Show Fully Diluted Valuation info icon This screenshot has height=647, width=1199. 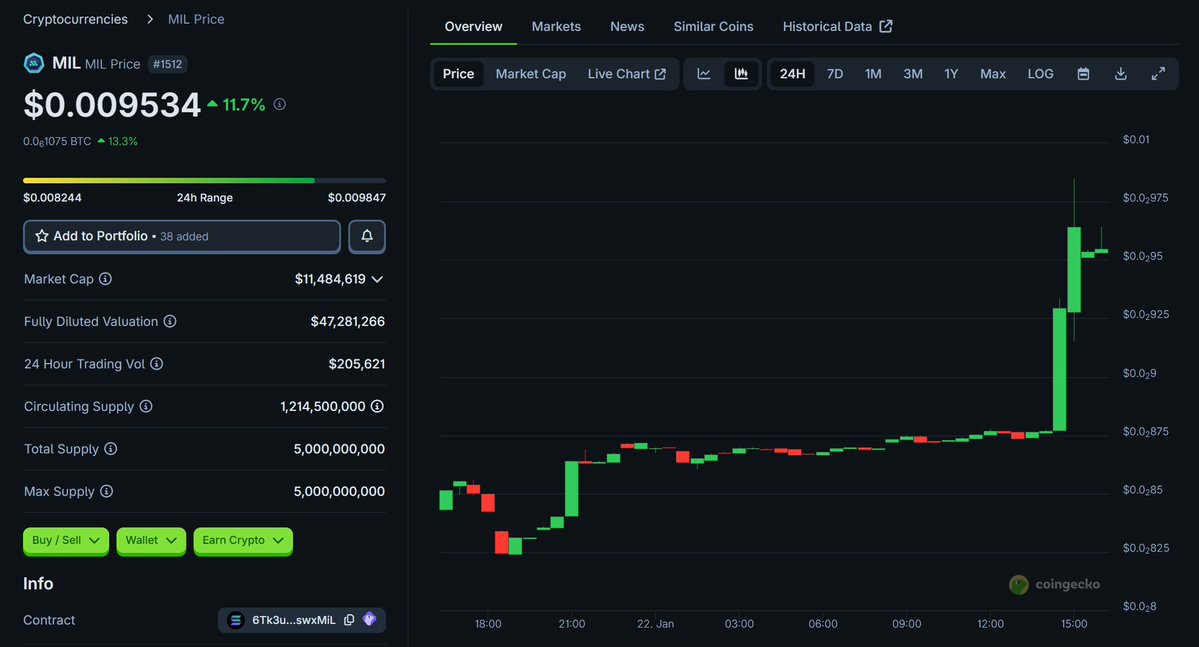coord(170,321)
